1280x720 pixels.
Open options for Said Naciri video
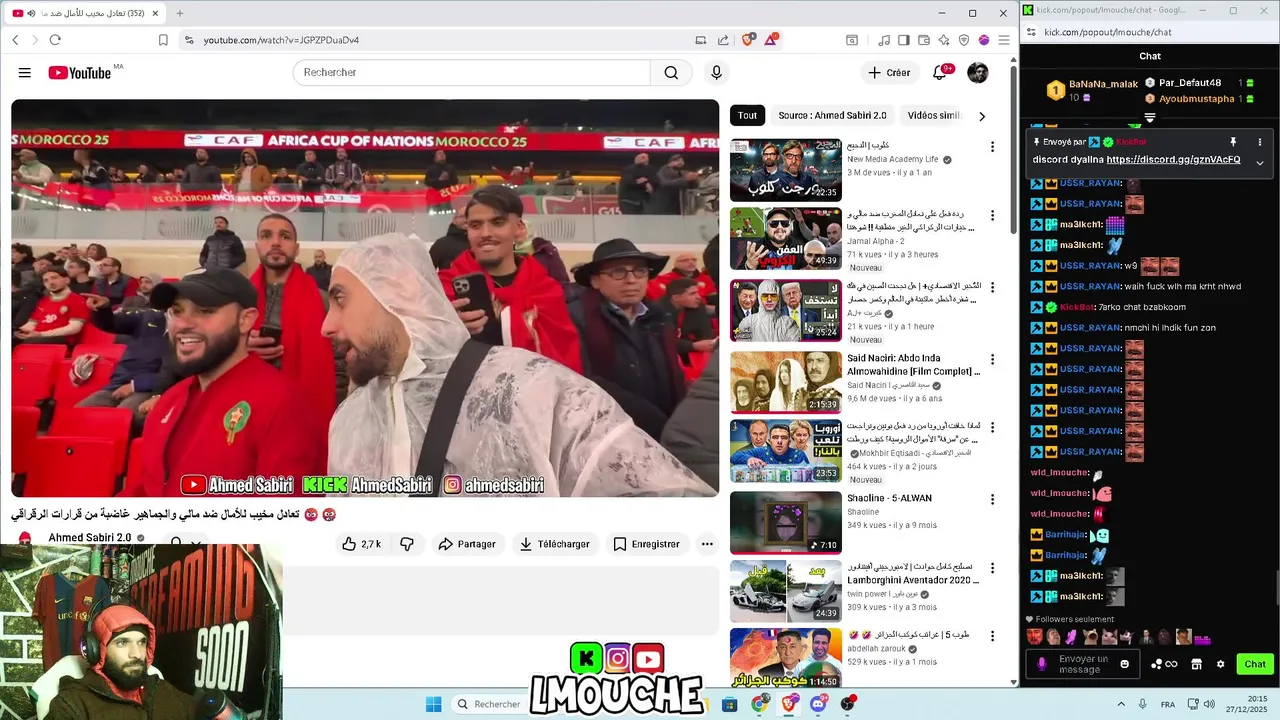pyautogui.click(x=992, y=360)
